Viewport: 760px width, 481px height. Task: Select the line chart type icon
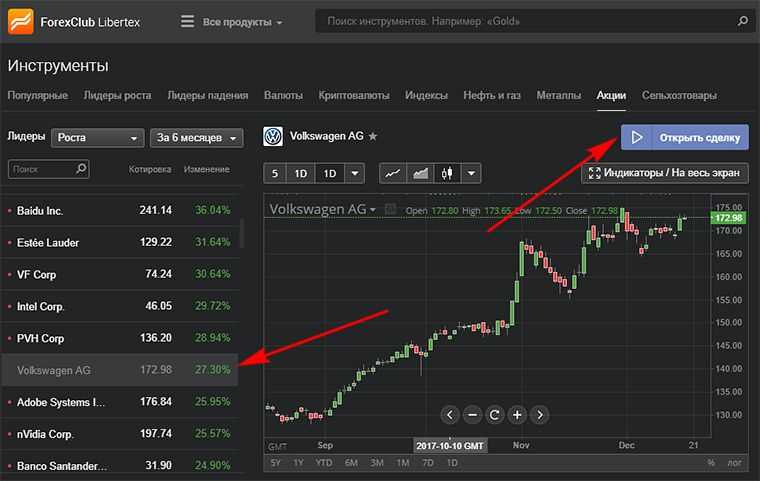point(392,173)
